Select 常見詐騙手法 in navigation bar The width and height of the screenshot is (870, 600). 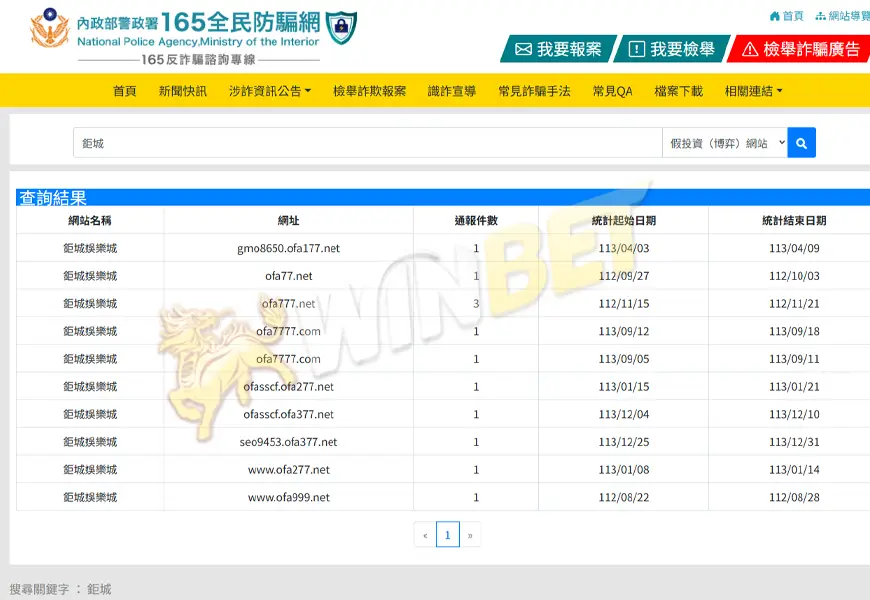534,91
